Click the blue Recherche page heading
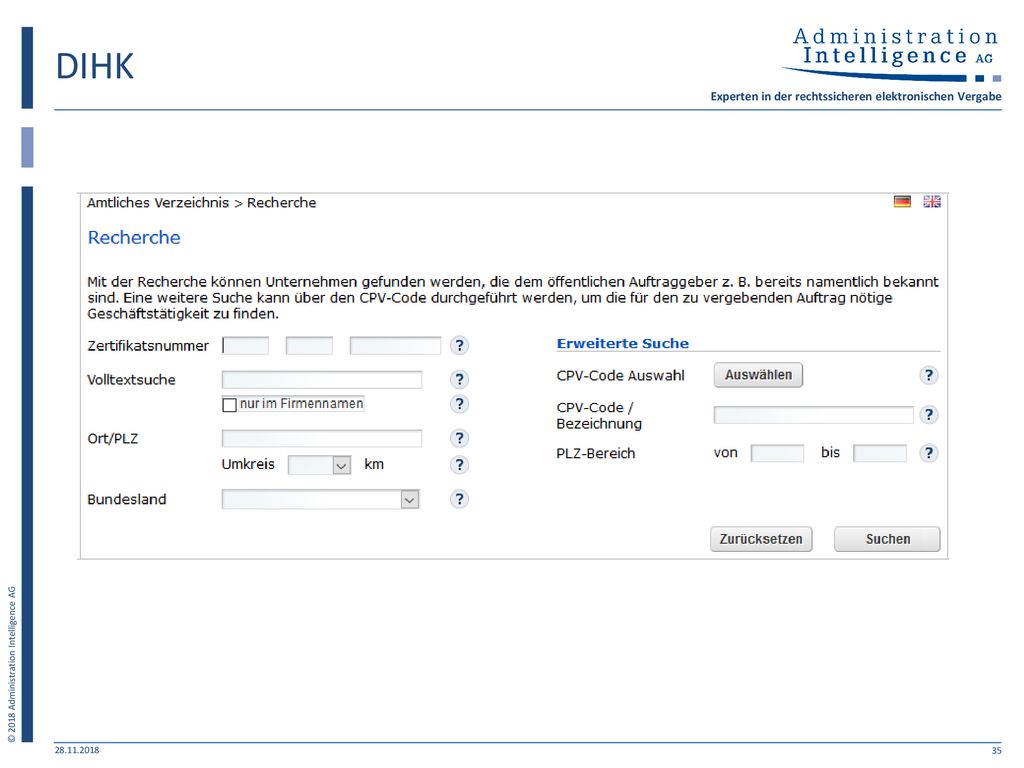This screenshot has width=1024, height=768. point(134,238)
